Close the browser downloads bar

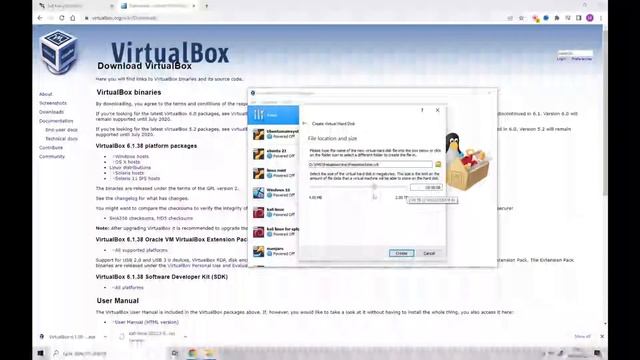click(602, 336)
